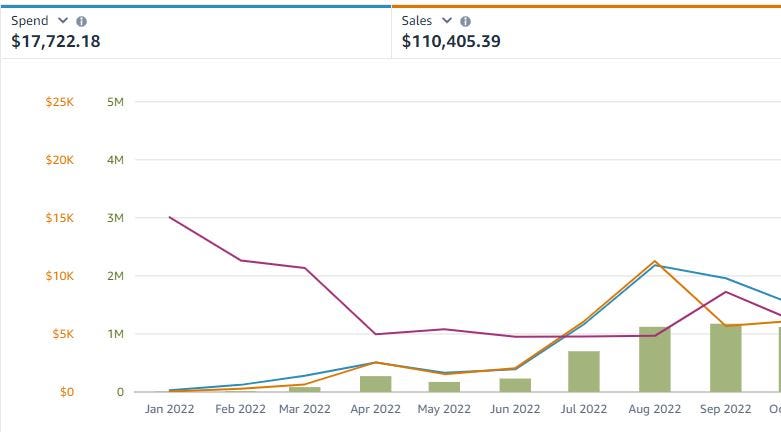Image resolution: width=781 pixels, height=432 pixels.
Task: Click the Jun 2022 green bar
Action: click(x=515, y=385)
